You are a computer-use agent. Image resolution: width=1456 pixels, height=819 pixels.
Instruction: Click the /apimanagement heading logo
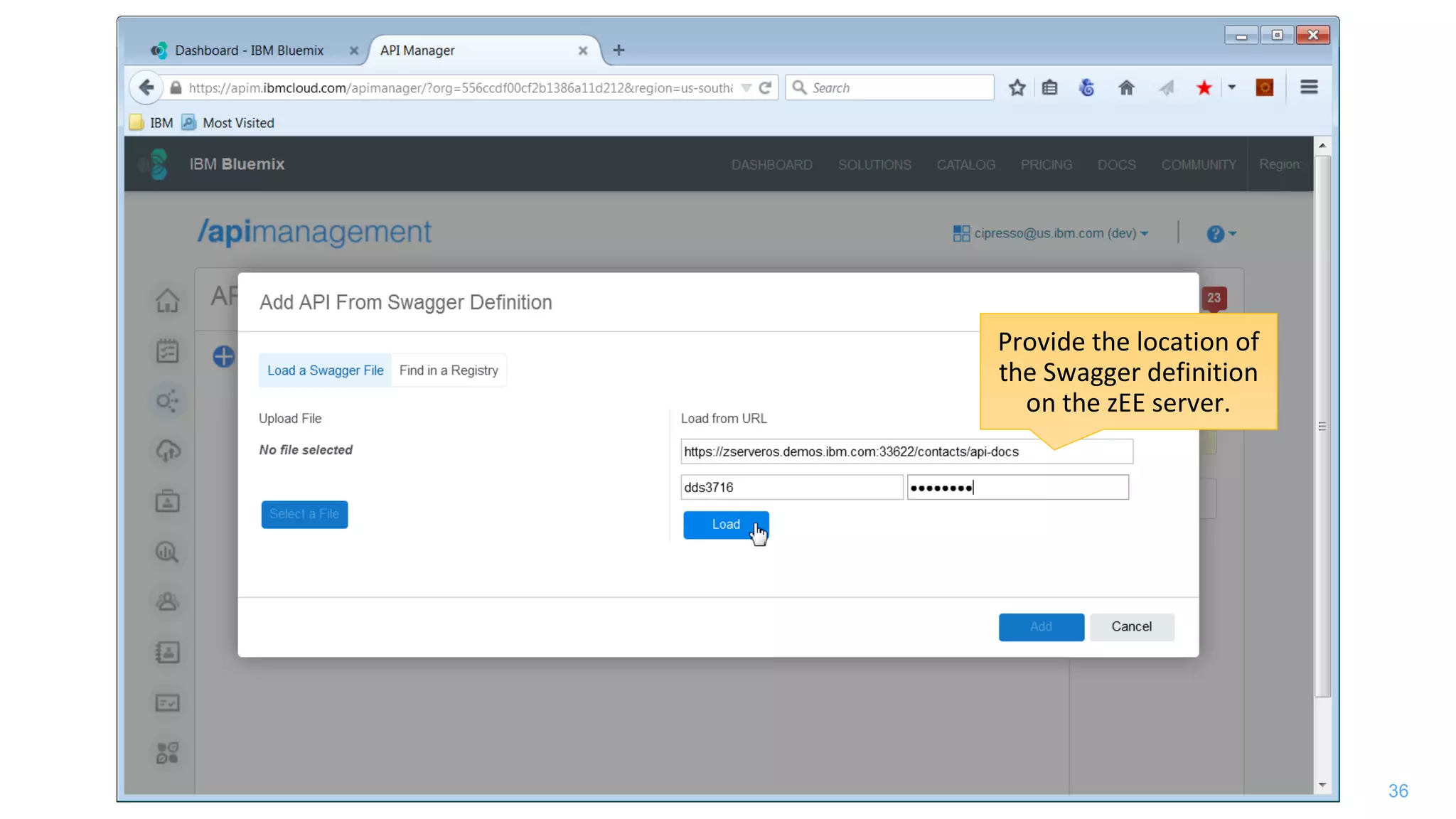(x=314, y=232)
